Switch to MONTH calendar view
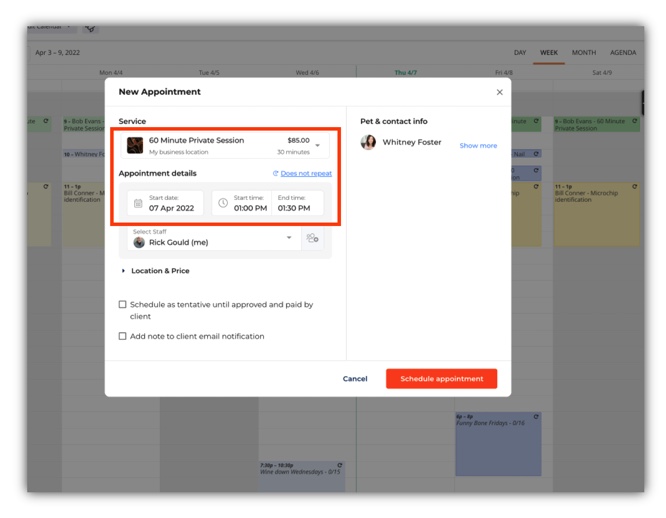The height and width of the screenshot is (518, 666). click(x=584, y=53)
